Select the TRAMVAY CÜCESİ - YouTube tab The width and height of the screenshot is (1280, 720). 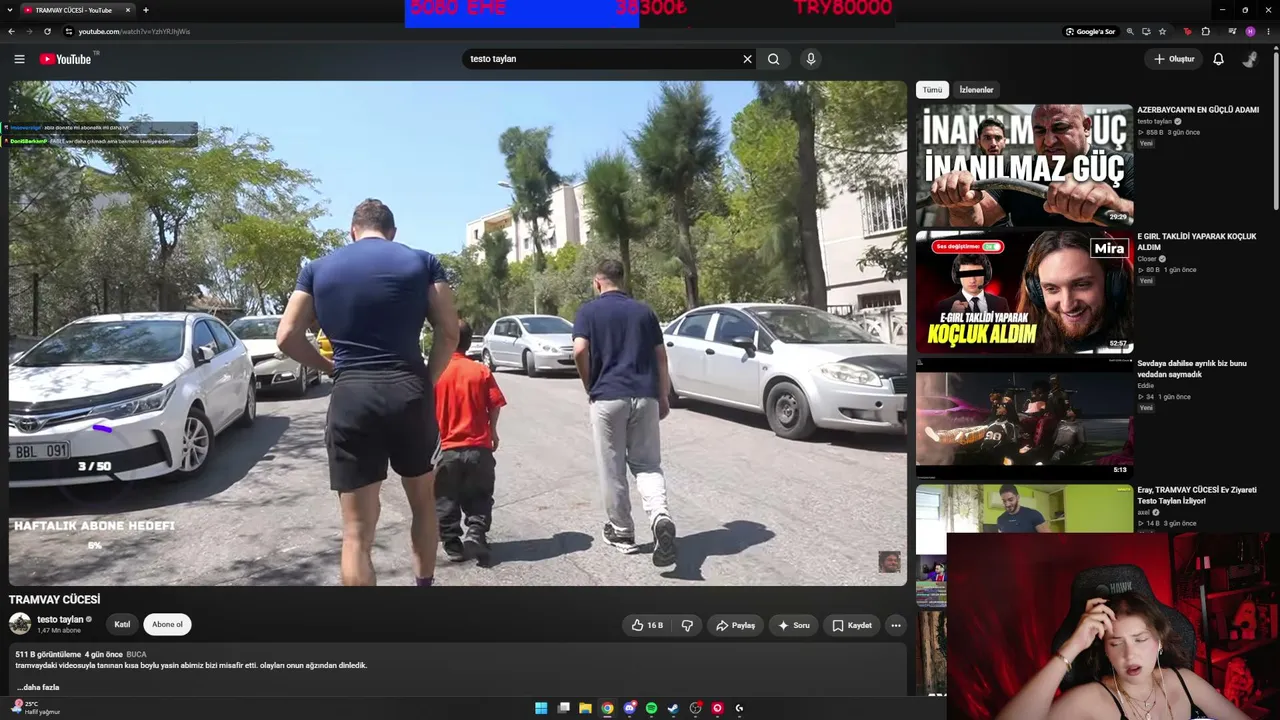pos(77,10)
